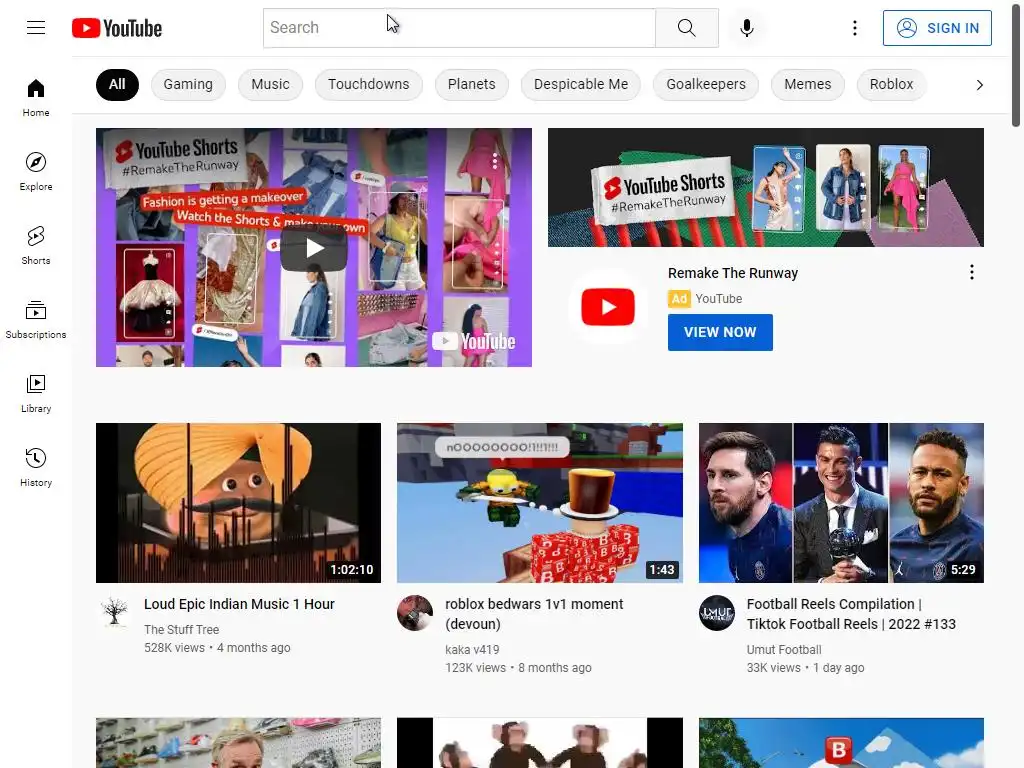Select the Touchdowns filter chip

click(x=368, y=85)
